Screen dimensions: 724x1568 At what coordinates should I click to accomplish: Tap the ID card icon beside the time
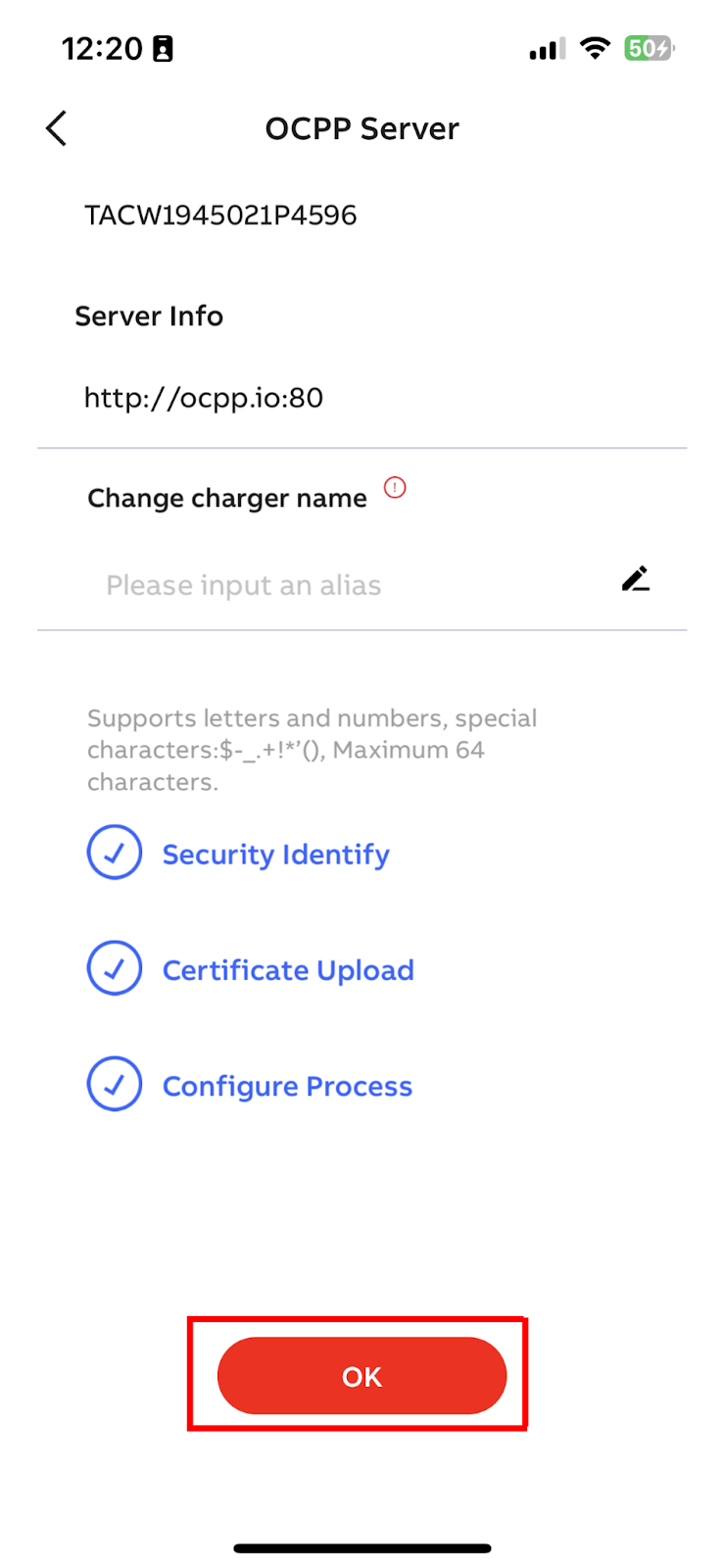pyautogui.click(x=163, y=49)
